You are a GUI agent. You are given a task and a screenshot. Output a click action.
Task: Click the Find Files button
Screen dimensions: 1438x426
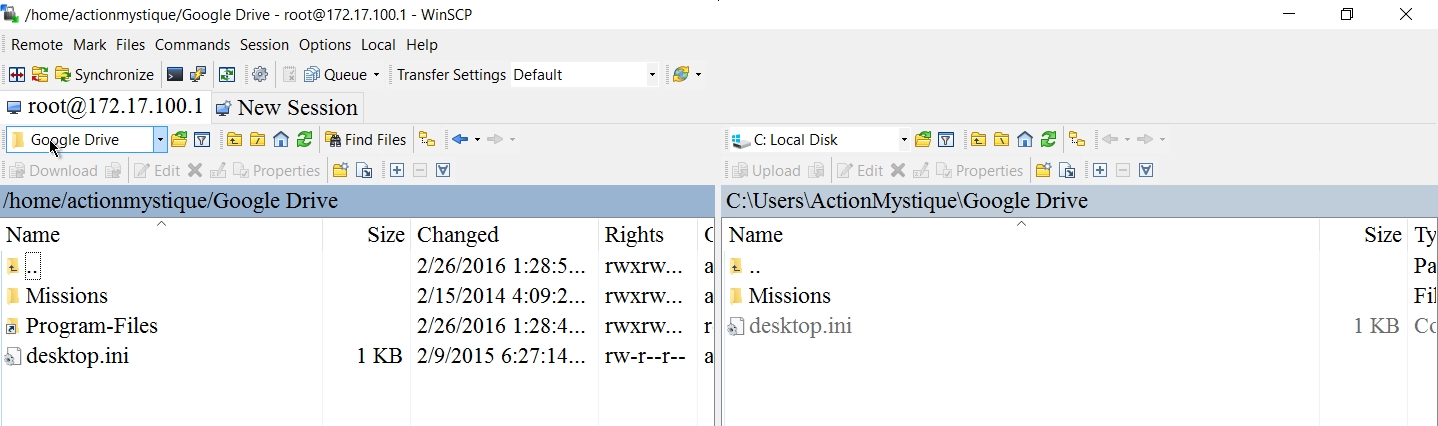click(x=365, y=140)
